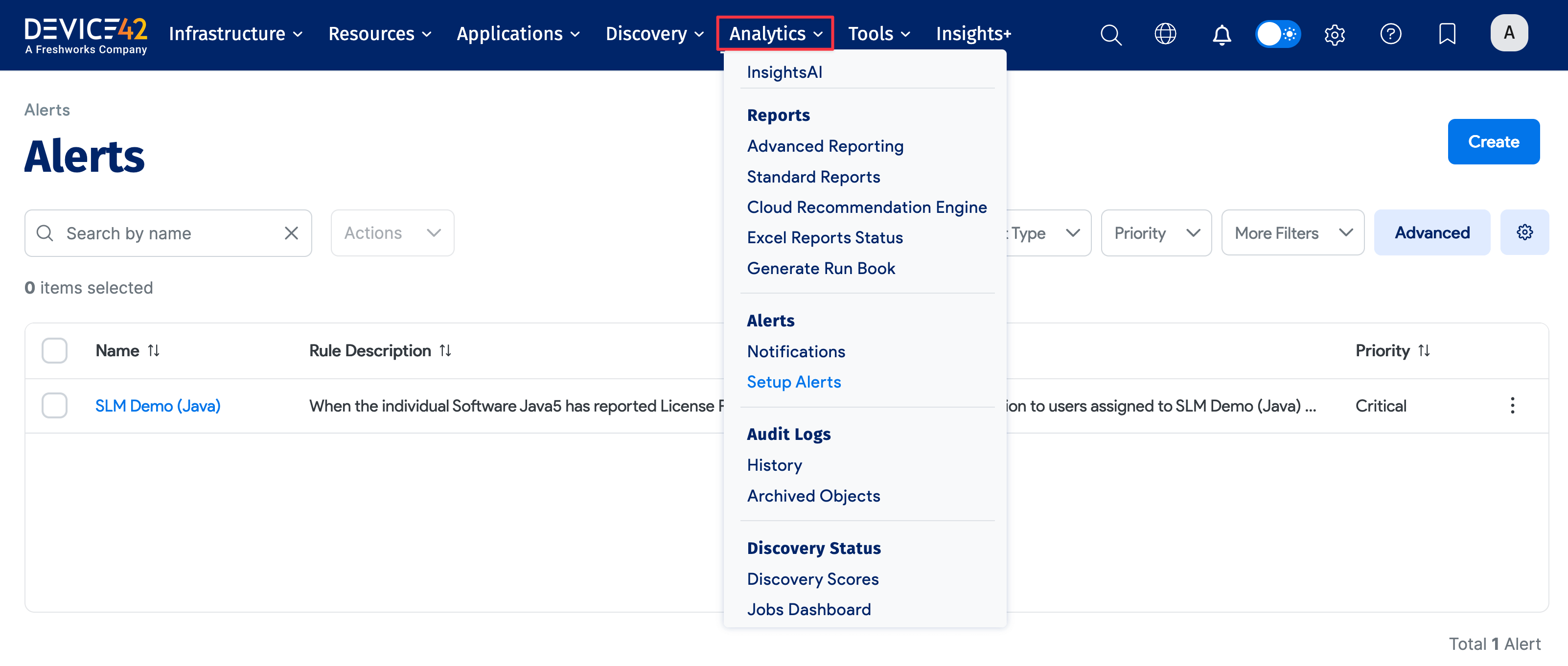
Task: Check the SLM Demo (Java) row checkbox
Action: [x=55, y=406]
